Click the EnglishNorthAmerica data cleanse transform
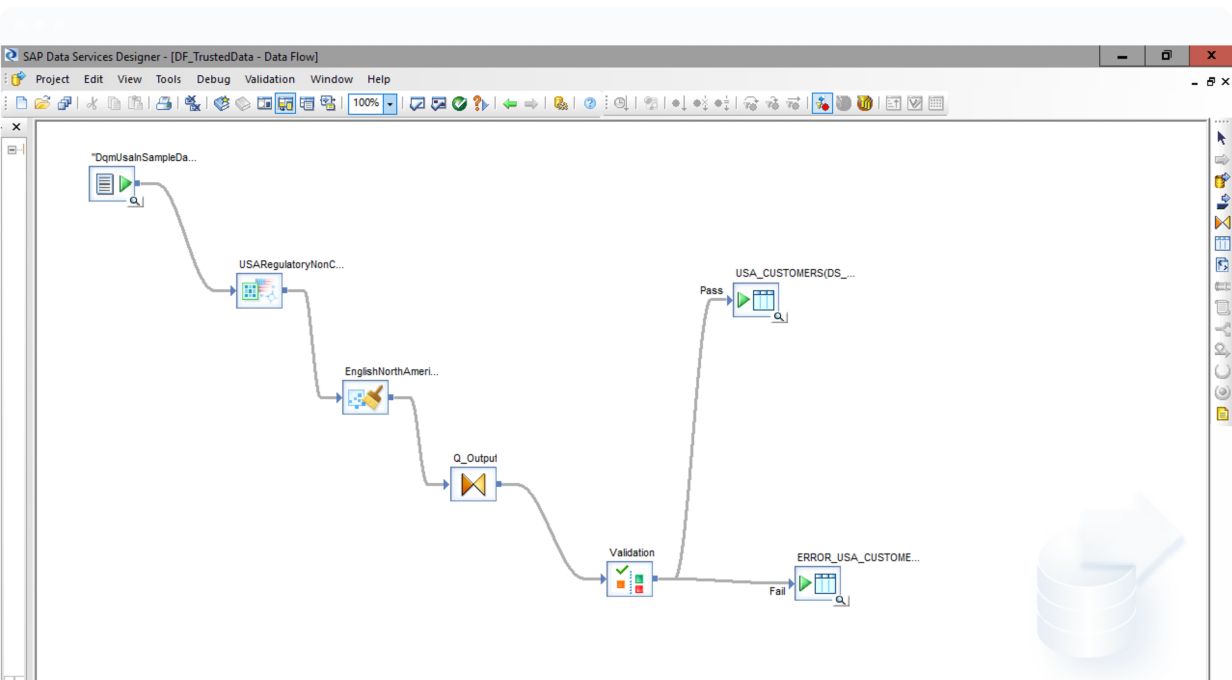The height and width of the screenshot is (680, 1232). click(x=365, y=398)
